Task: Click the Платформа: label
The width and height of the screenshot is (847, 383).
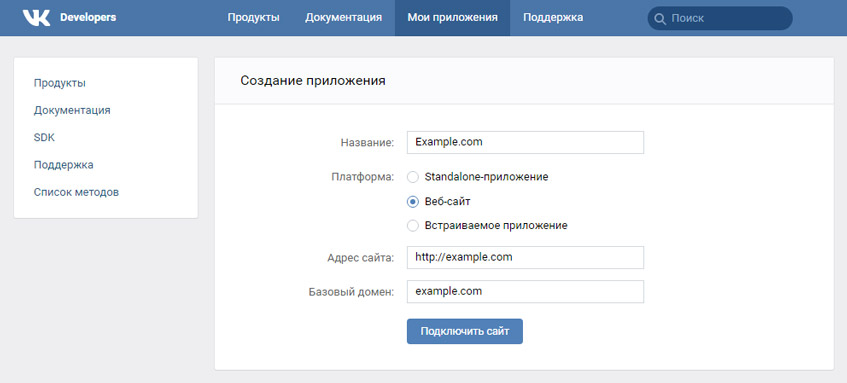Action: point(362,177)
